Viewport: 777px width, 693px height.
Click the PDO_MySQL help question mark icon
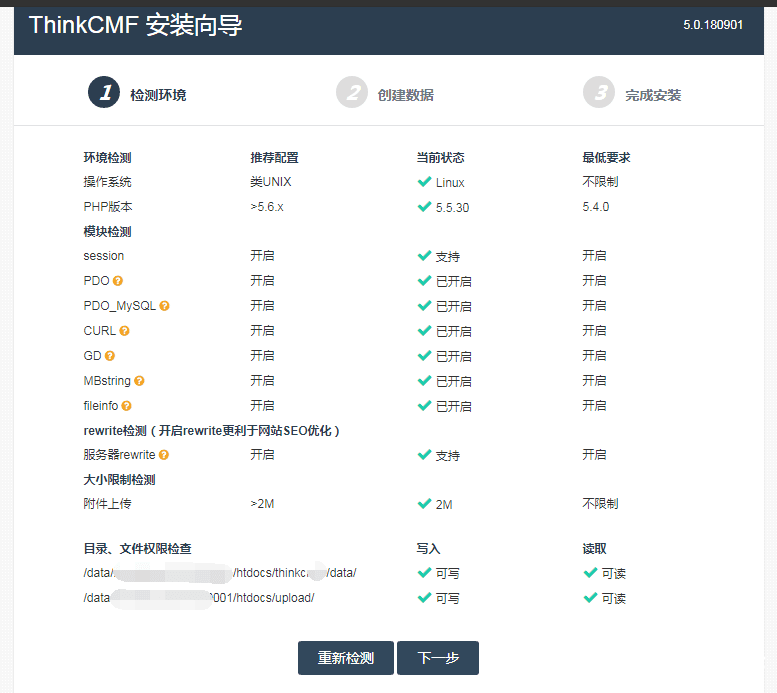(x=165, y=306)
